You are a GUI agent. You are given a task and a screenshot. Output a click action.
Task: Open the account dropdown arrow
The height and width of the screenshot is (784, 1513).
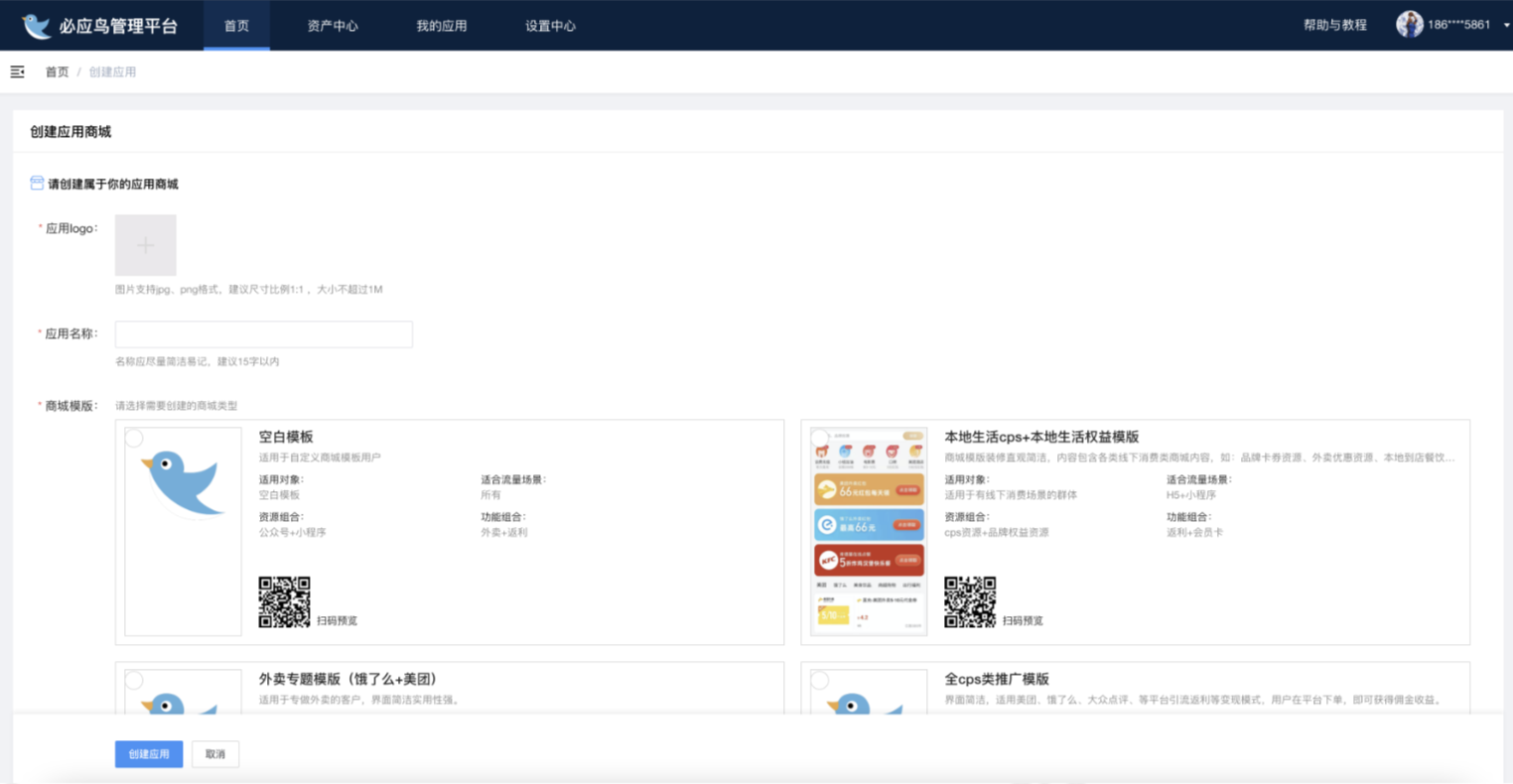1505,26
